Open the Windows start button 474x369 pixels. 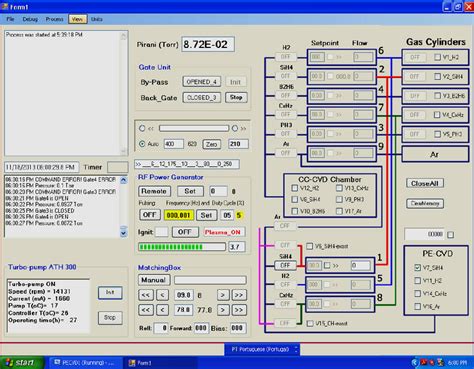point(21,362)
